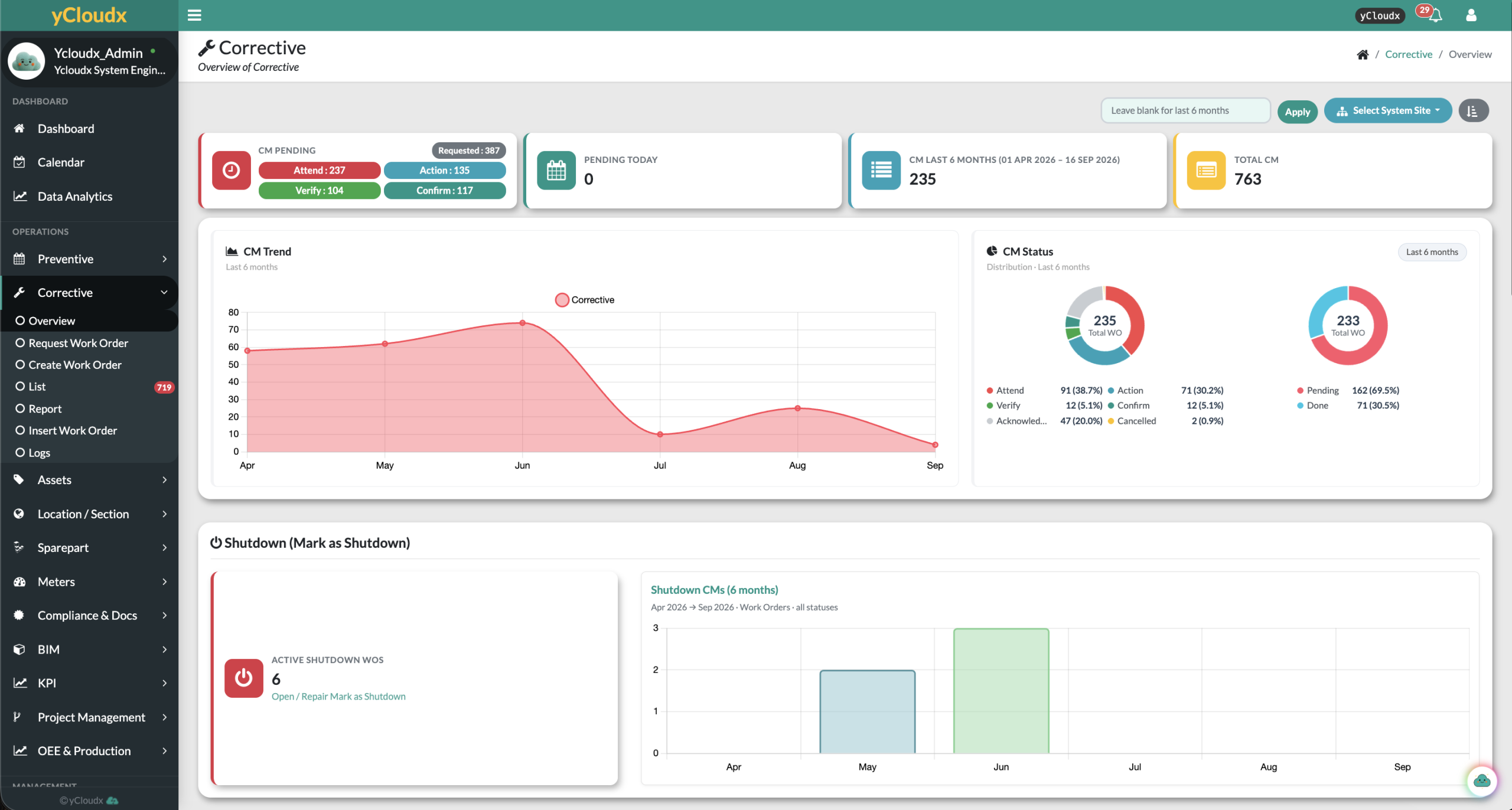Open the user profile icon

pyautogui.click(x=1471, y=15)
